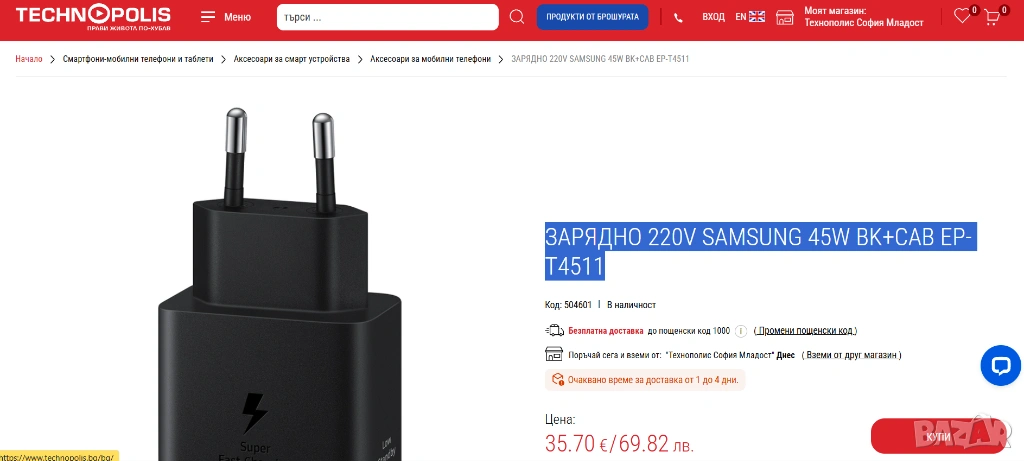Open 'Смартфони-мобилни телефони и таблети' breadcrumb
Screen dimensions: 1024x461
coord(138,59)
